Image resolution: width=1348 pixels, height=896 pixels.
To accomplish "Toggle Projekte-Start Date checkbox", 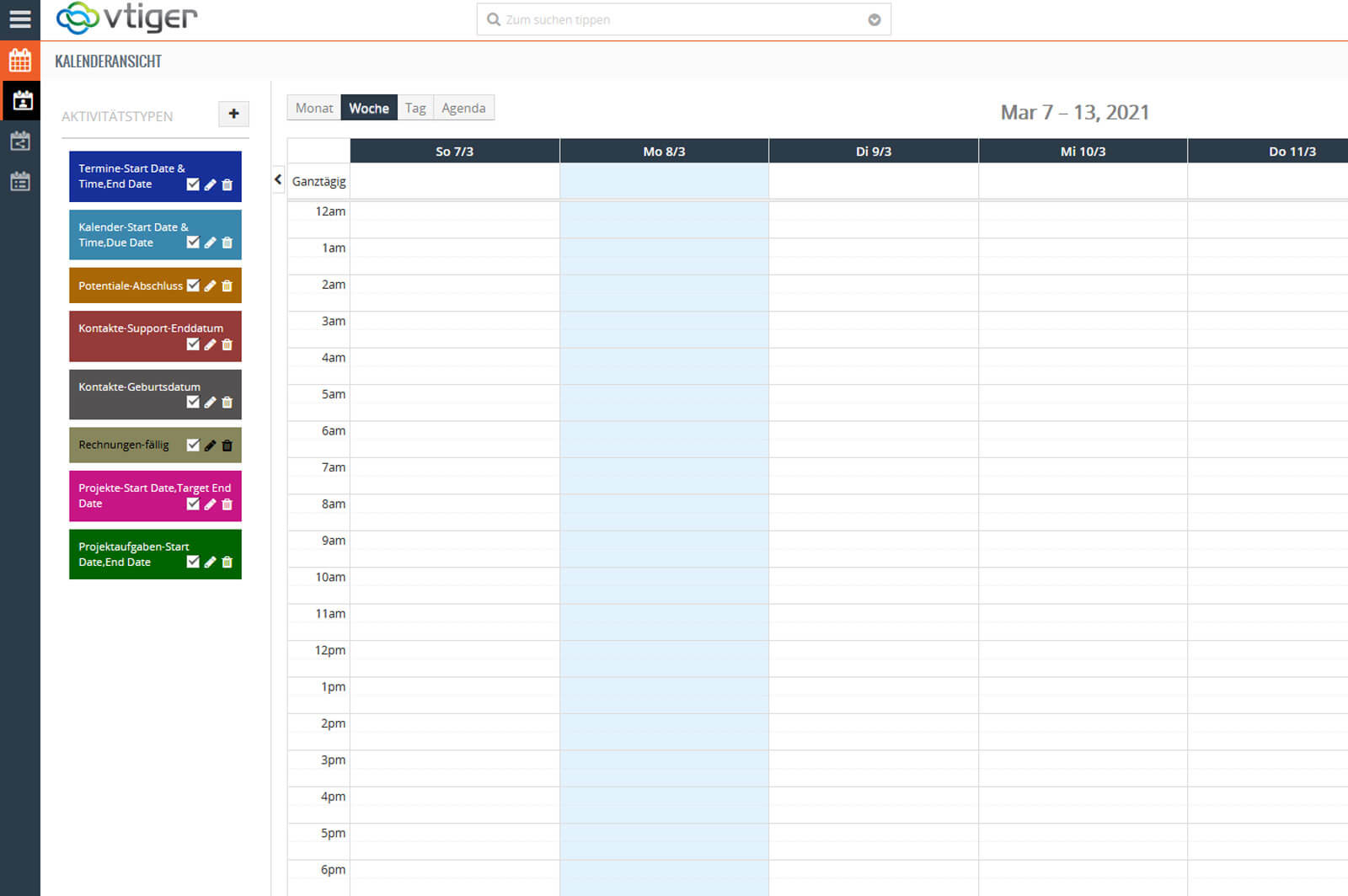I will point(193,504).
